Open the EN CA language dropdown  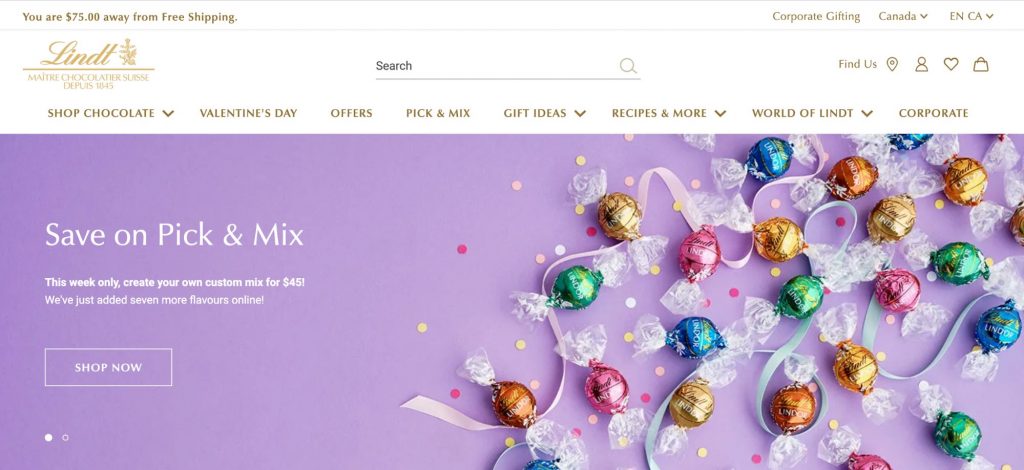click(x=972, y=16)
